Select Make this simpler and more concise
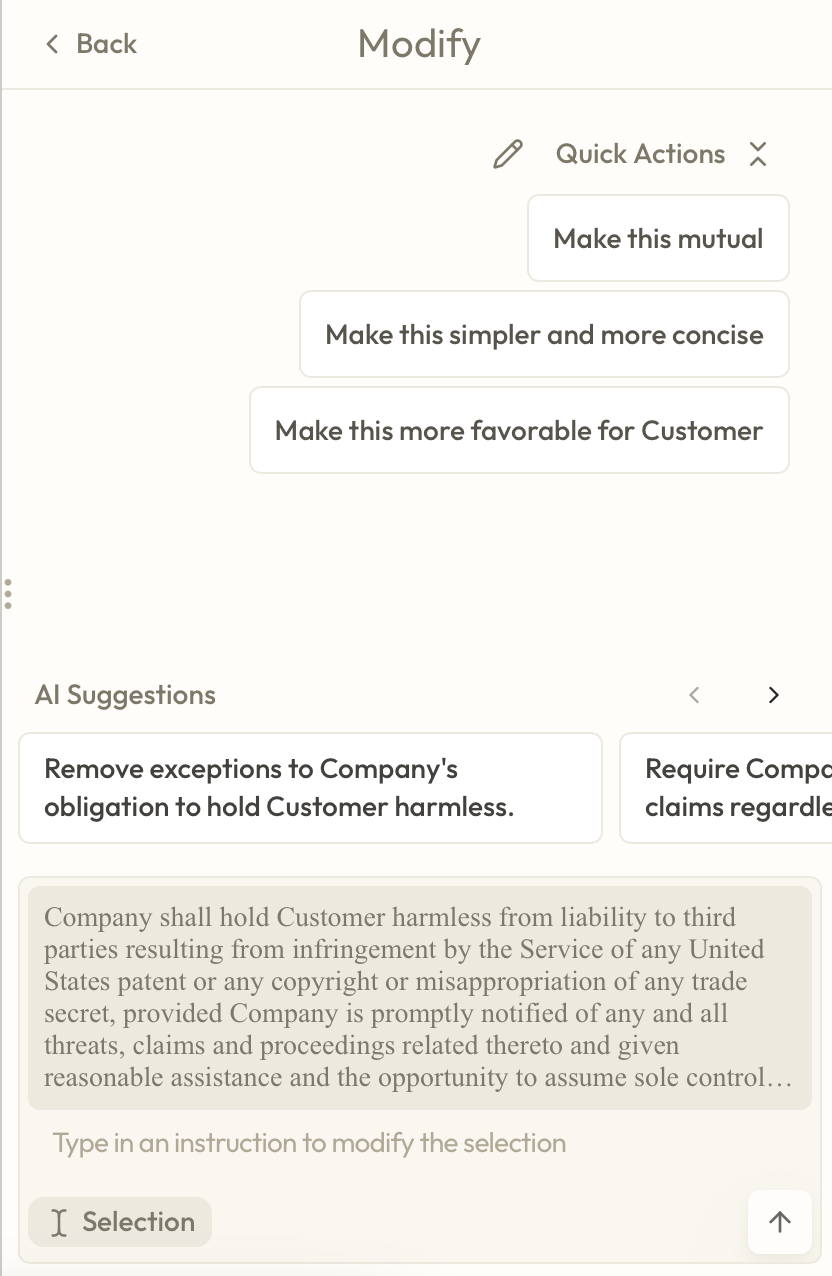Viewport: 832px width, 1276px height. click(544, 334)
